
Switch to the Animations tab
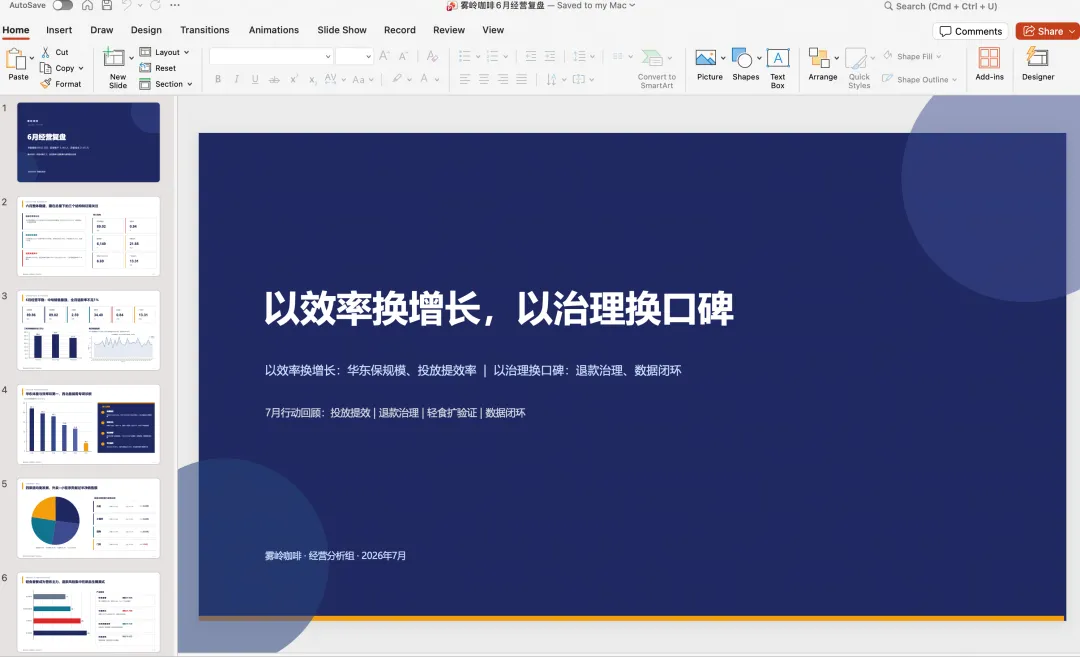273,30
